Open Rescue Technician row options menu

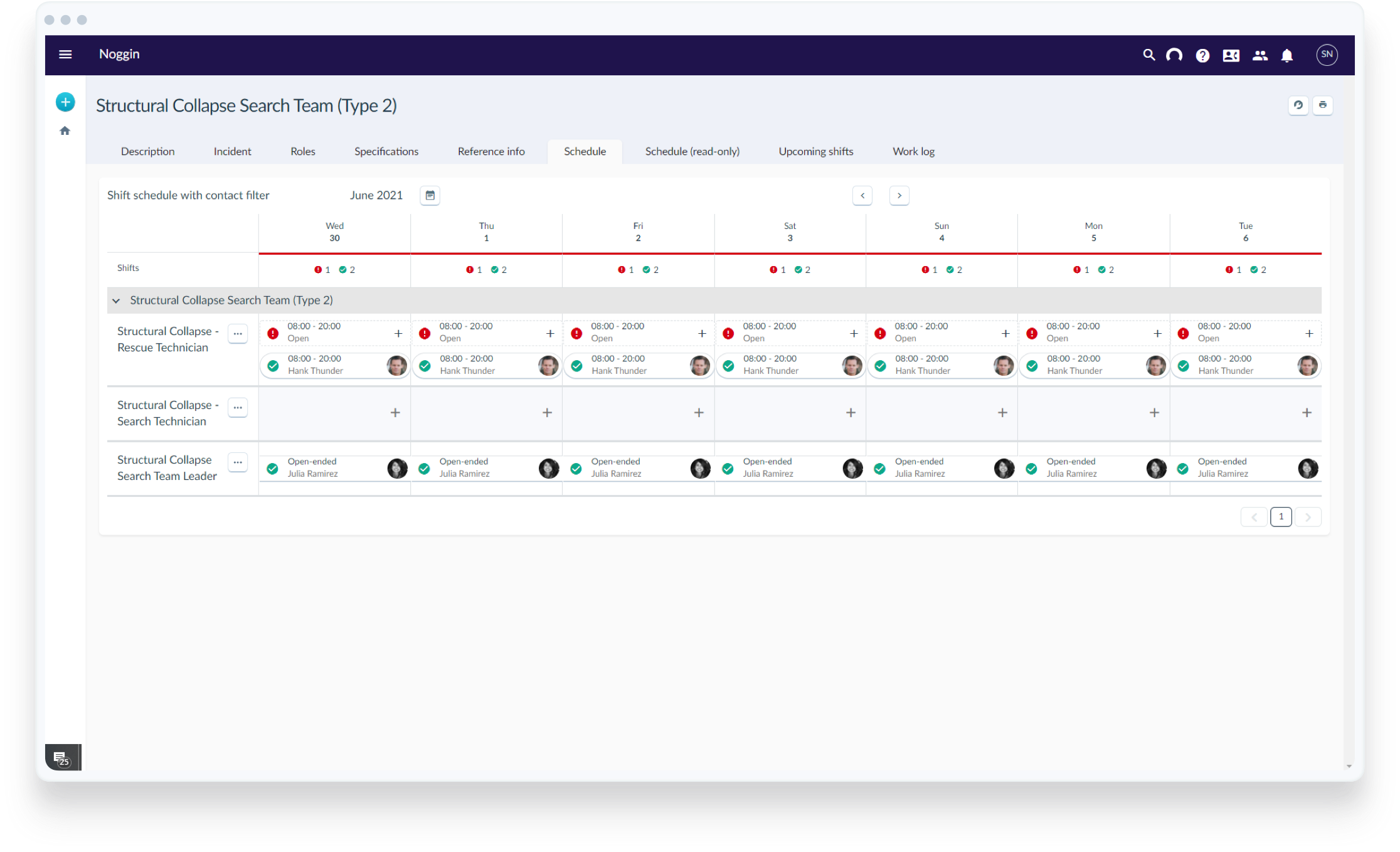pyautogui.click(x=238, y=334)
